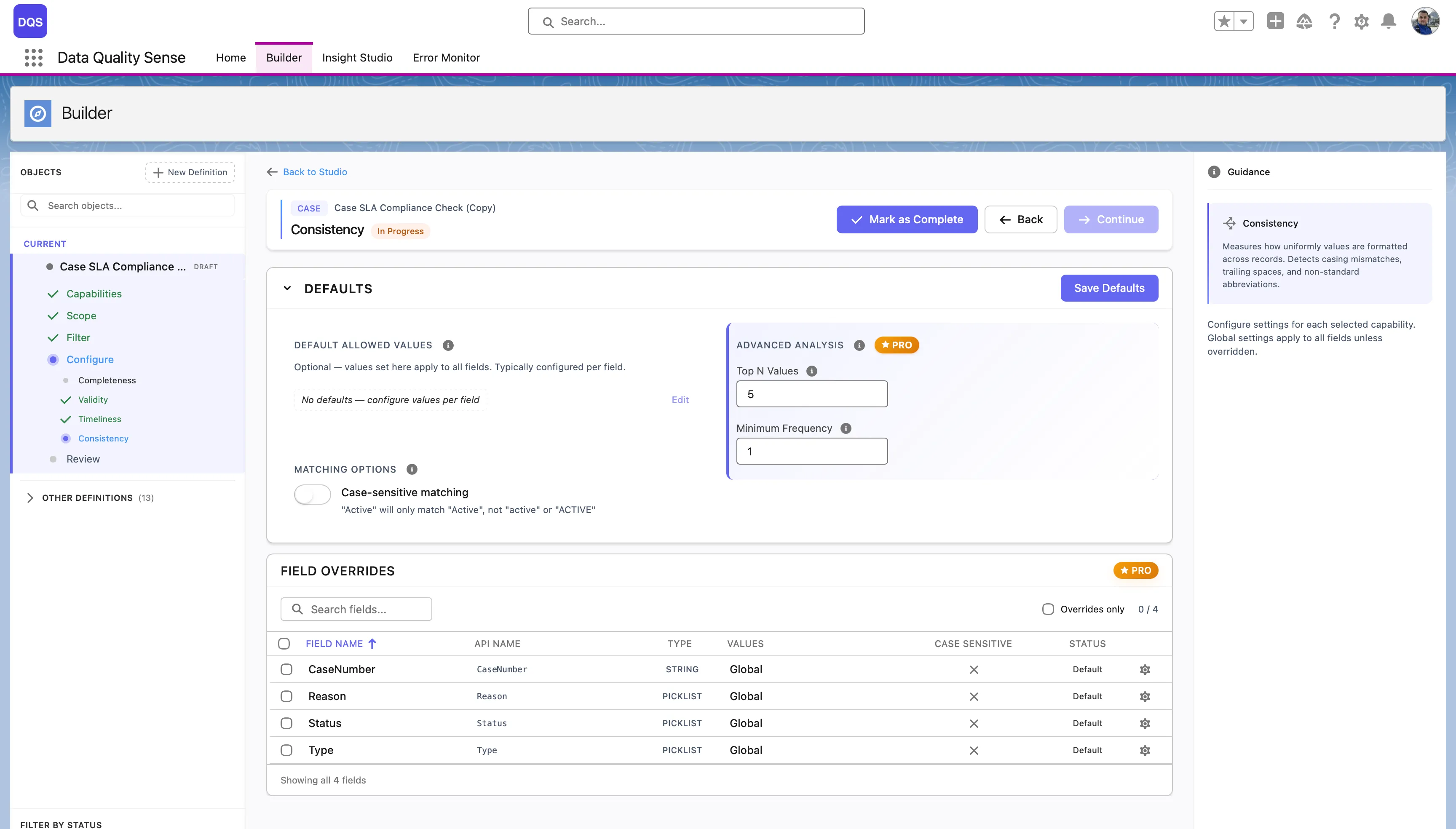Click the global actions plus icon
Image resolution: width=1456 pixels, height=829 pixels.
[1275, 21]
